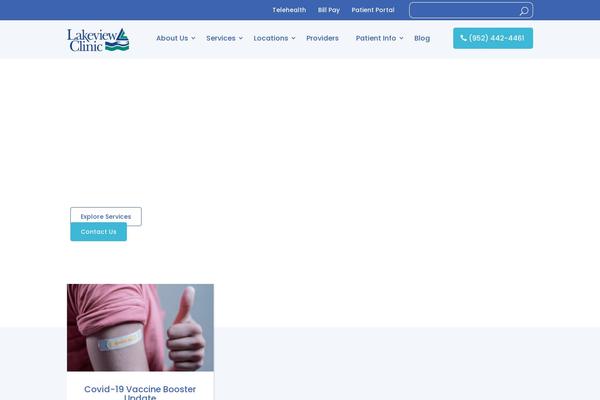Image resolution: width=600 pixels, height=400 pixels.
Task: Click the search magnifier icon
Action: point(524,11)
